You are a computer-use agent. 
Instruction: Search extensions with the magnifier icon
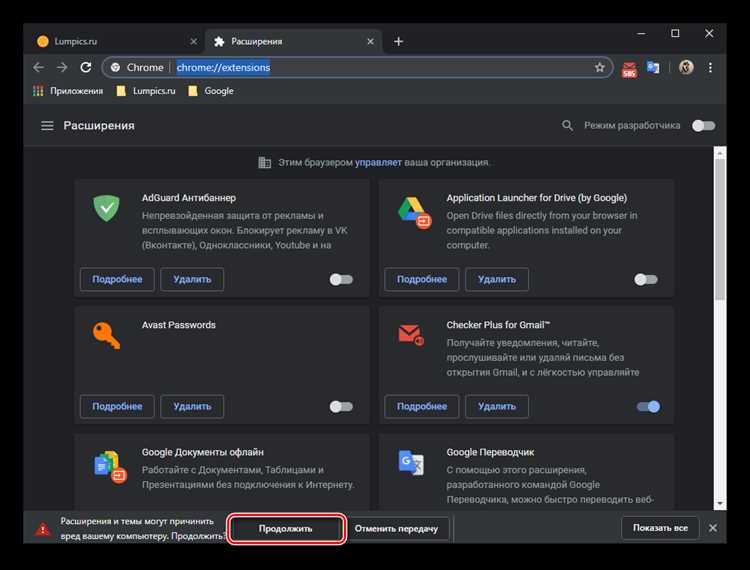pyautogui.click(x=567, y=126)
